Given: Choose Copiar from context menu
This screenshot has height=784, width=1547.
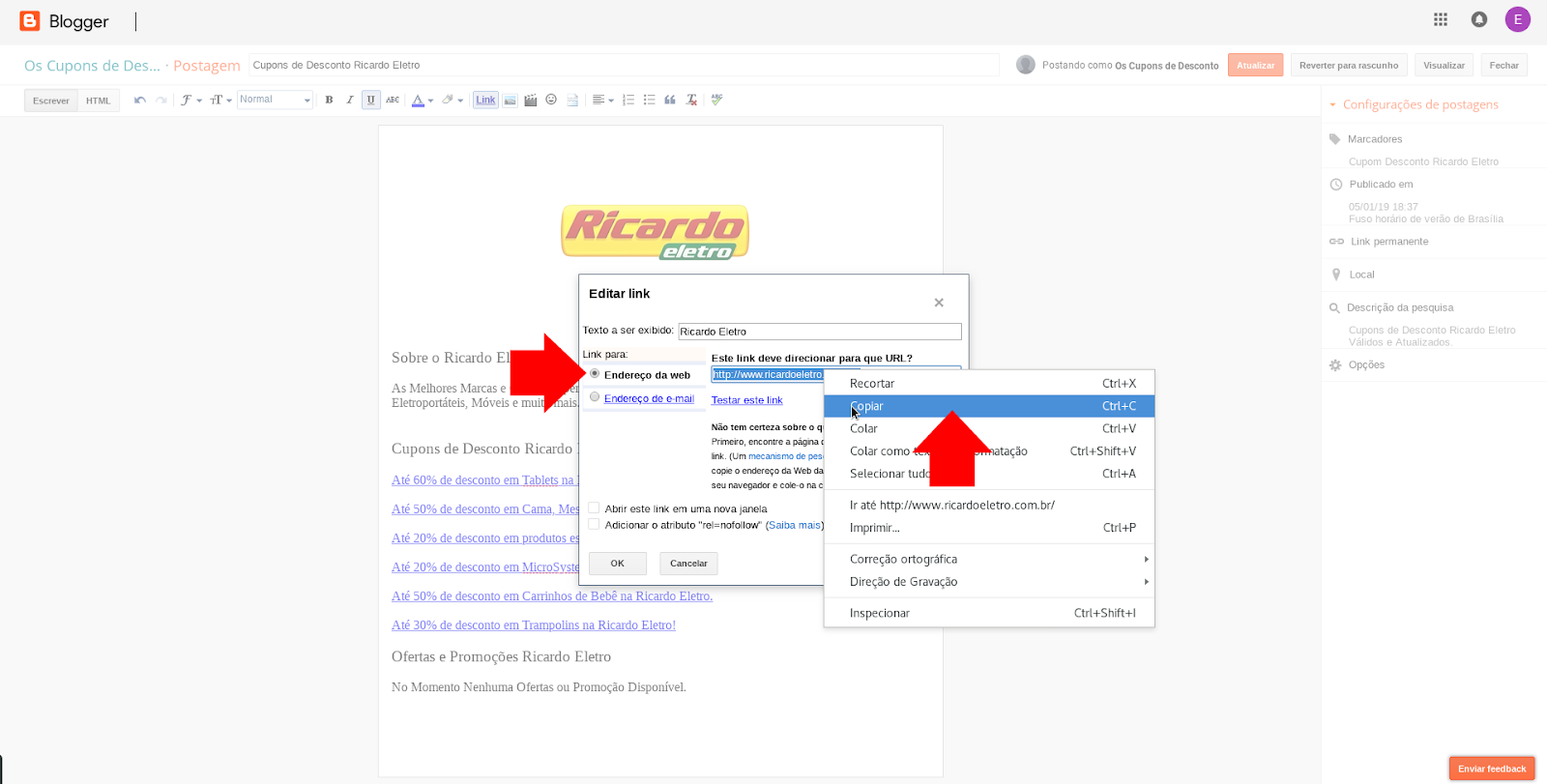Looking at the screenshot, I should 989,406.
